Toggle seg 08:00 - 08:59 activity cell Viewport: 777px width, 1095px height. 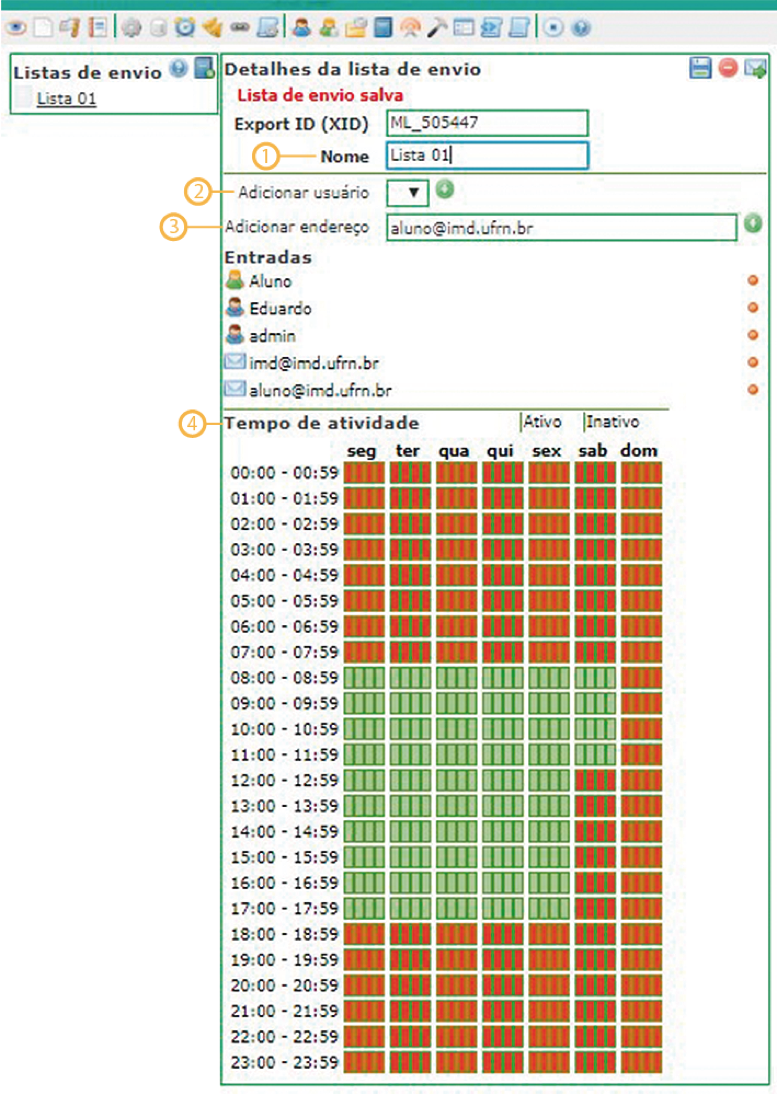point(364,677)
